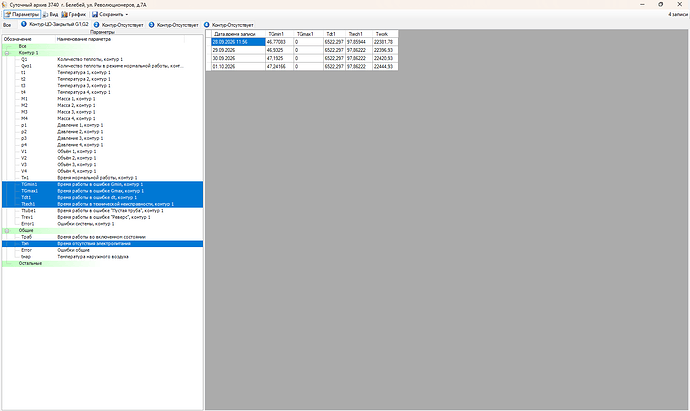The height and width of the screenshot is (411, 690).
Task: Select the V4 Объём 4 row
Action: click(x=102, y=171)
